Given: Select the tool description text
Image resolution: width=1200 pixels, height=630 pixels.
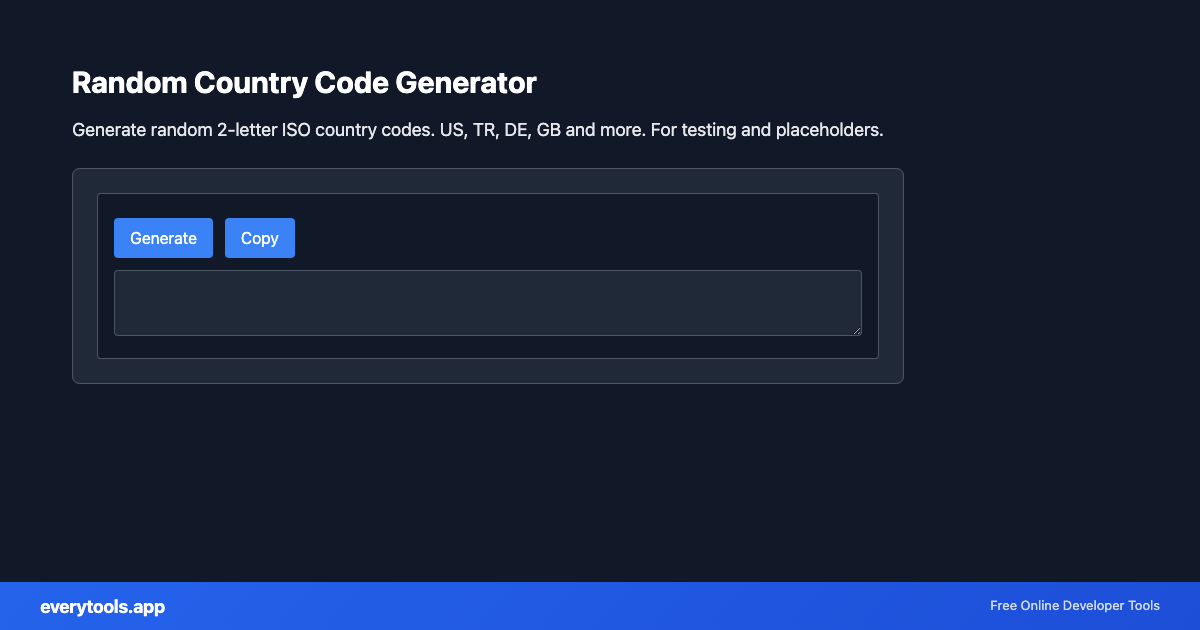Looking at the screenshot, I should coord(477,129).
